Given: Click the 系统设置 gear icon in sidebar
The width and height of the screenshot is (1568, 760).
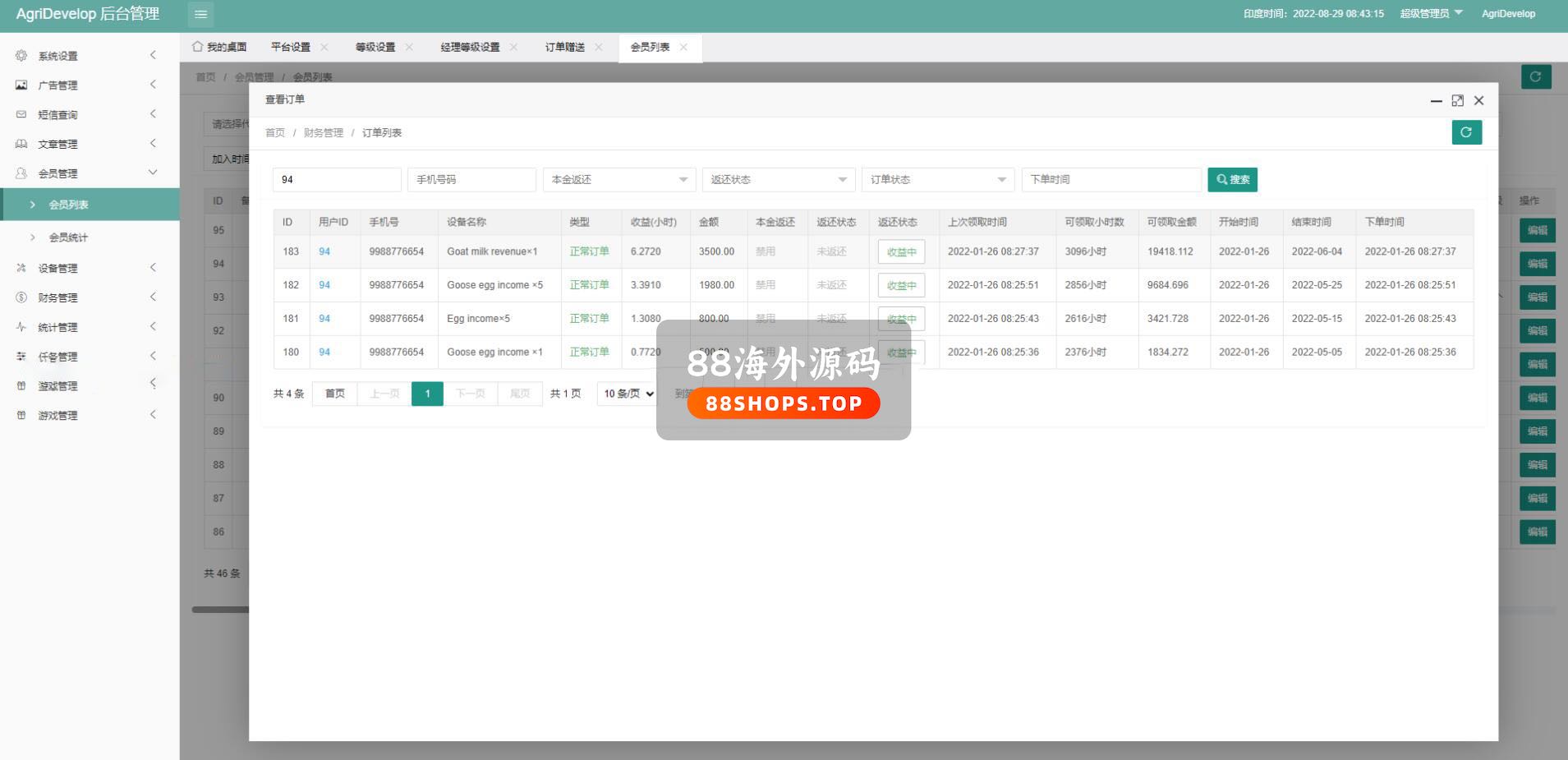Looking at the screenshot, I should (x=21, y=56).
